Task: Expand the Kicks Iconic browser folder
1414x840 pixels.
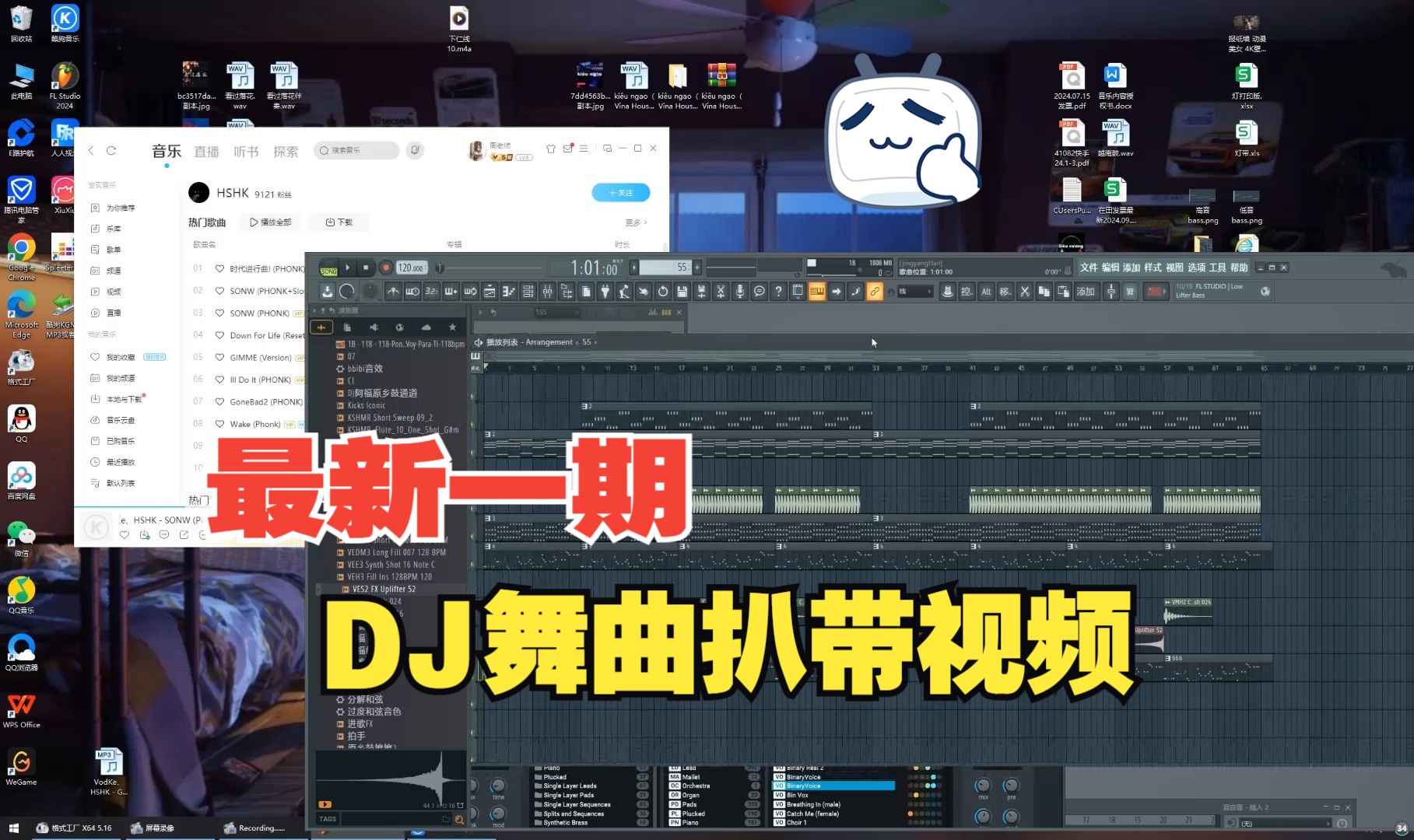Action: 361,405
